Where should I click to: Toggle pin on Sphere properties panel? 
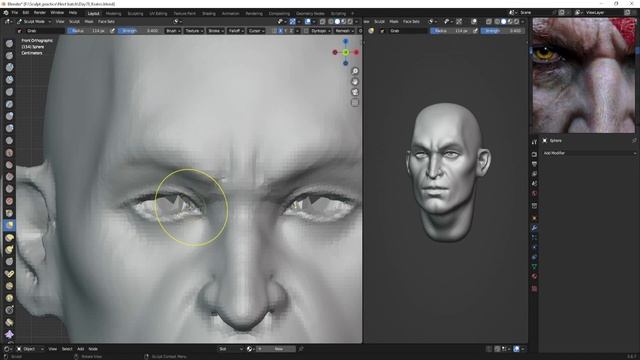click(x=634, y=140)
